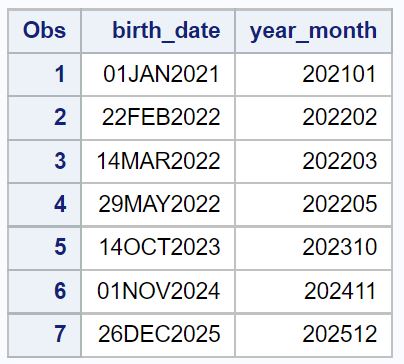Click the year_month column header
404x364 pixels.
pyautogui.click(x=313, y=31)
